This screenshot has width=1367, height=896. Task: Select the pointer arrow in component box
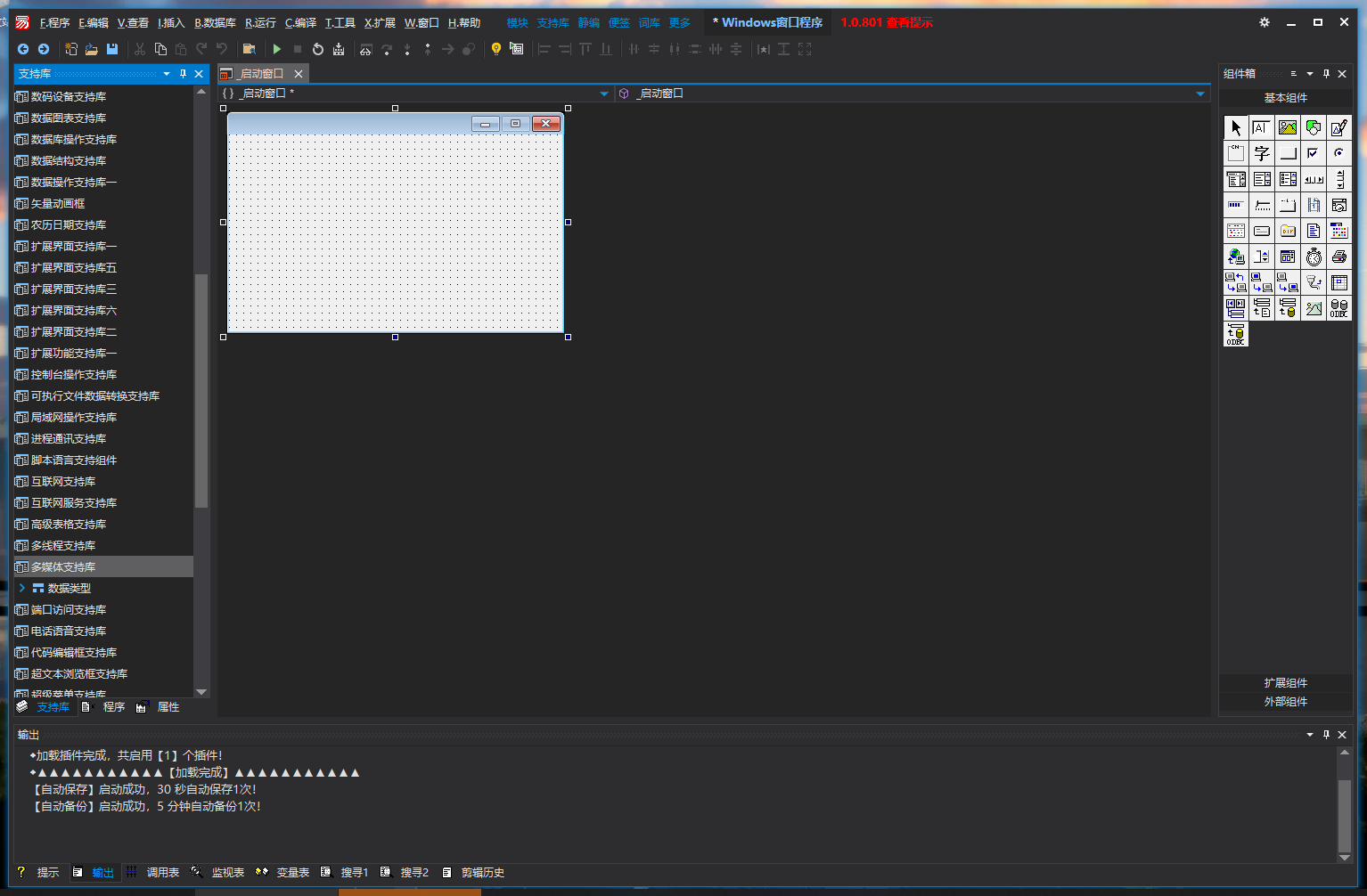click(1236, 127)
